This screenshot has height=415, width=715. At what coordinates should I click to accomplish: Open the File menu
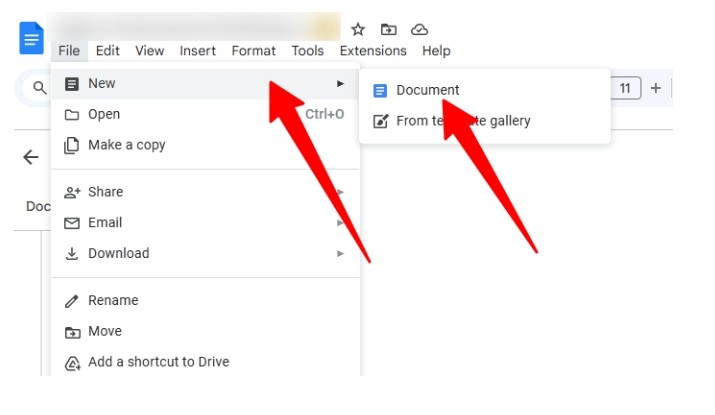click(69, 51)
